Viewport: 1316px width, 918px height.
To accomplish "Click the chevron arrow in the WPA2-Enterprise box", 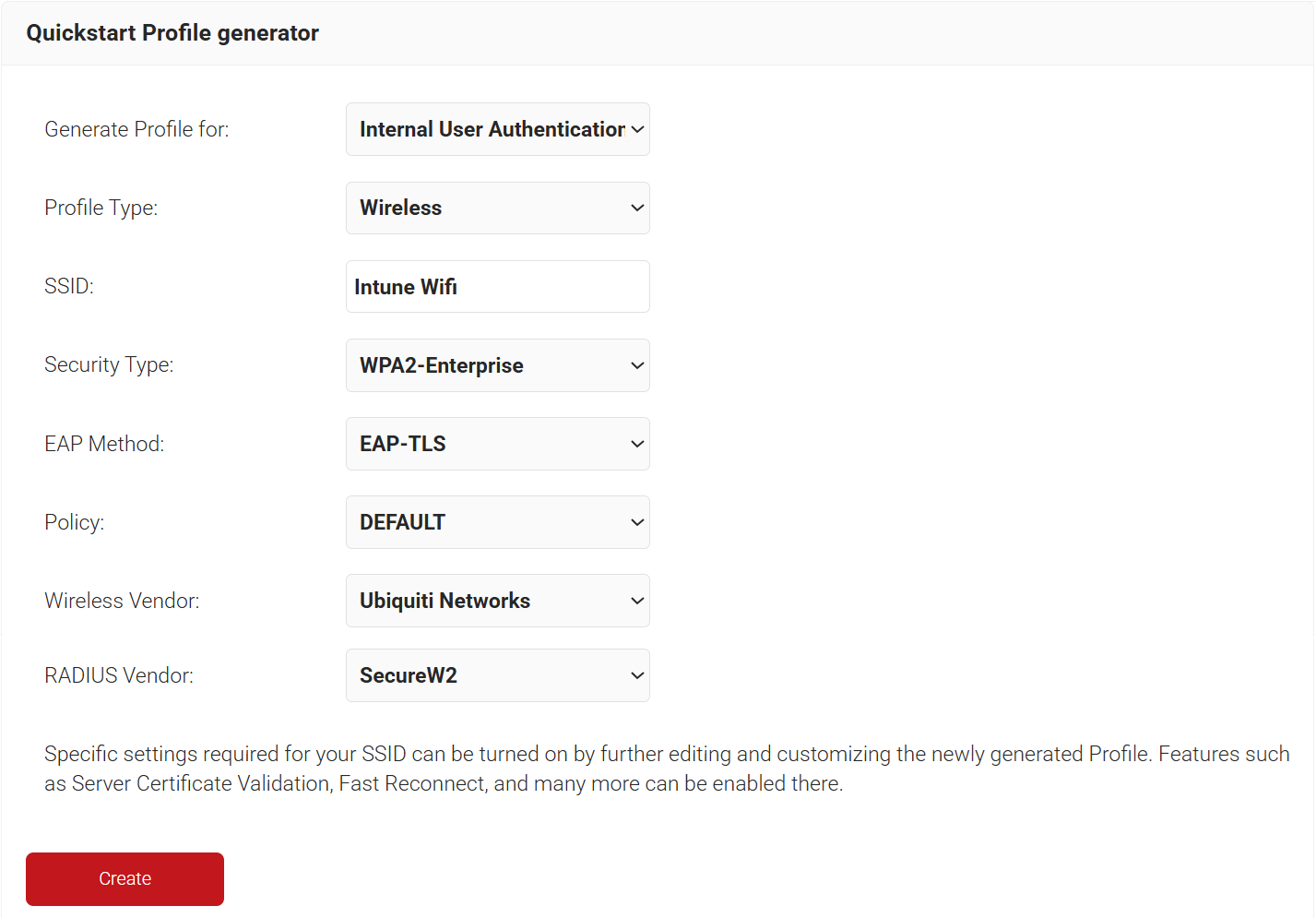I will click(x=637, y=365).
